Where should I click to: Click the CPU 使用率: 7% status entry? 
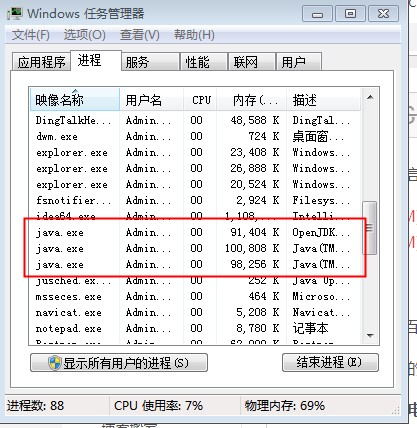[158, 406]
